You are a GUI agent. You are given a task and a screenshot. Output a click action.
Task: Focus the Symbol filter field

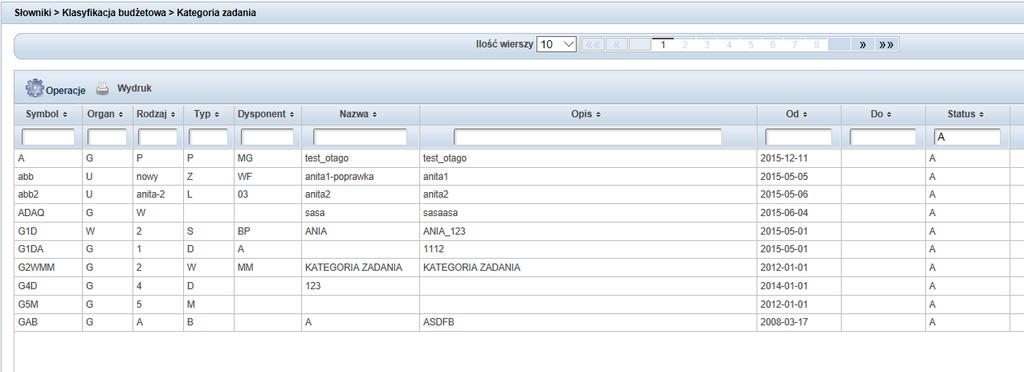[x=48, y=137]
